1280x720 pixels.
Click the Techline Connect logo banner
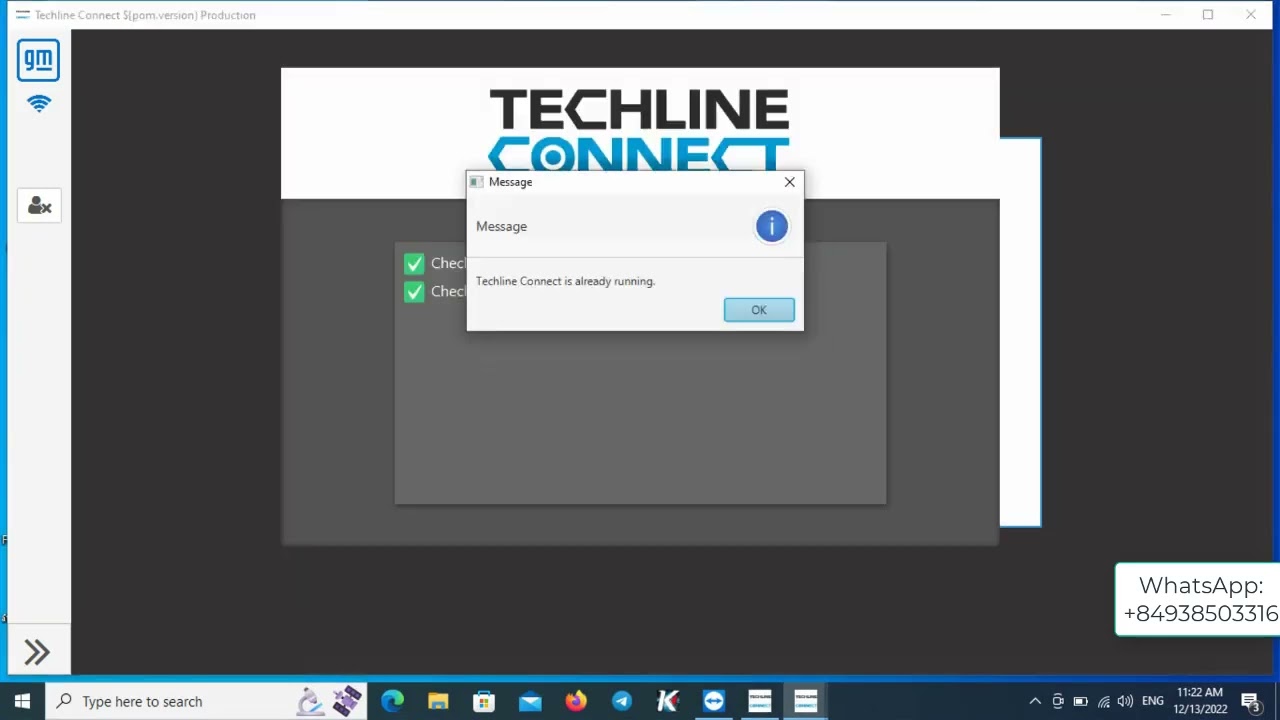[639, 131]
